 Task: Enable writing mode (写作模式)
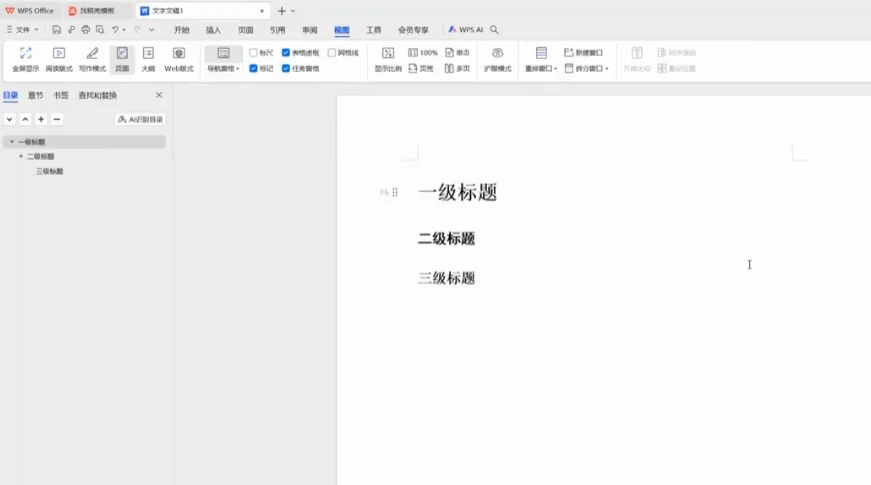point(92,59)
